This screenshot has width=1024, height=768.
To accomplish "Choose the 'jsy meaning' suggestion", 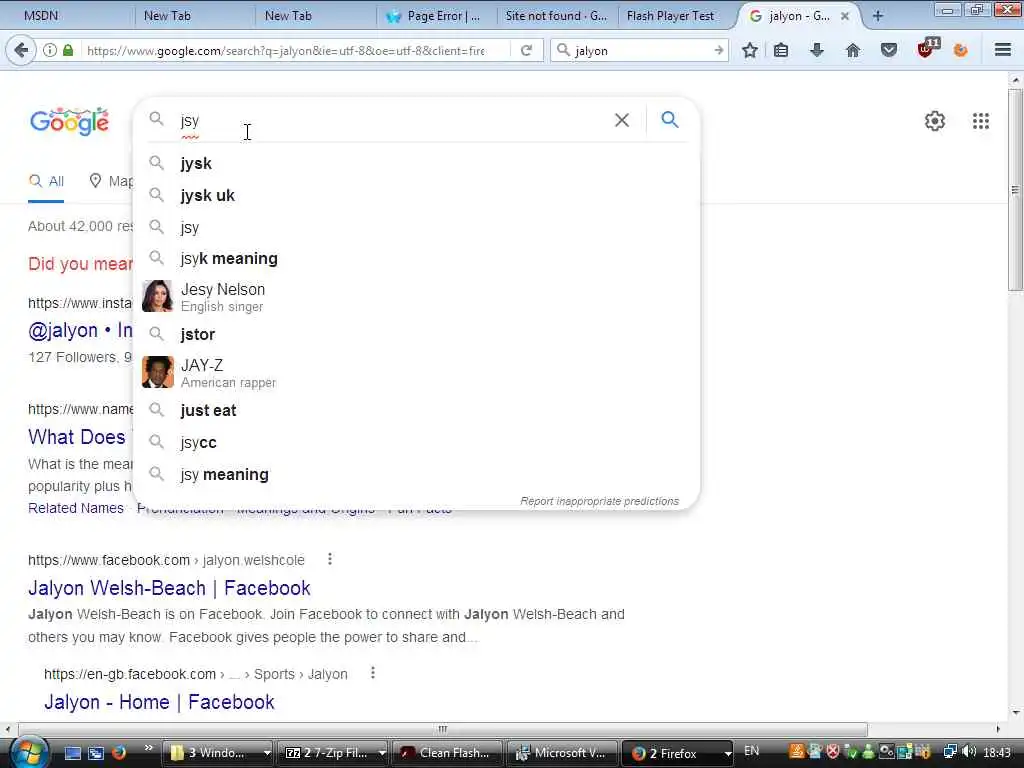I will [x=417, y=474].
